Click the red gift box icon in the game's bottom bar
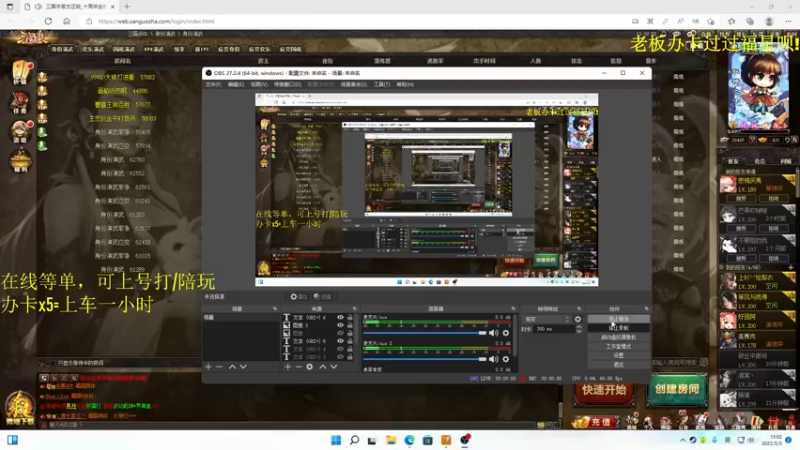This screenshot has width=800, height=450. click(x=773, y=422)
